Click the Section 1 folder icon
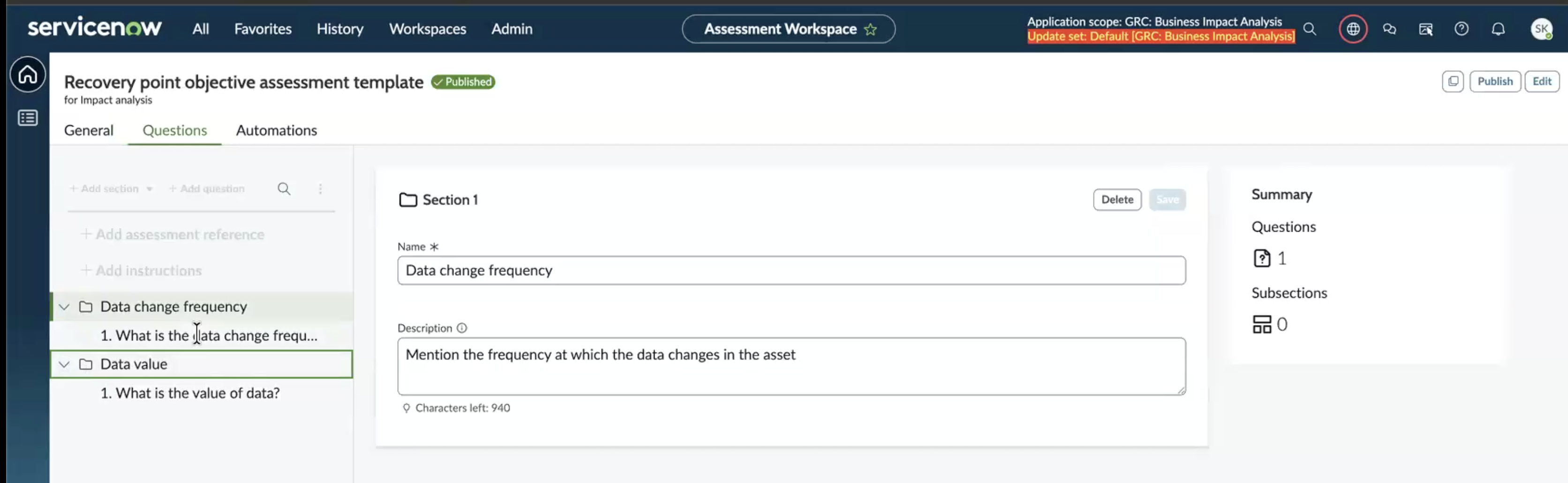Screen dimensions: 1568x483 (408, 200)
